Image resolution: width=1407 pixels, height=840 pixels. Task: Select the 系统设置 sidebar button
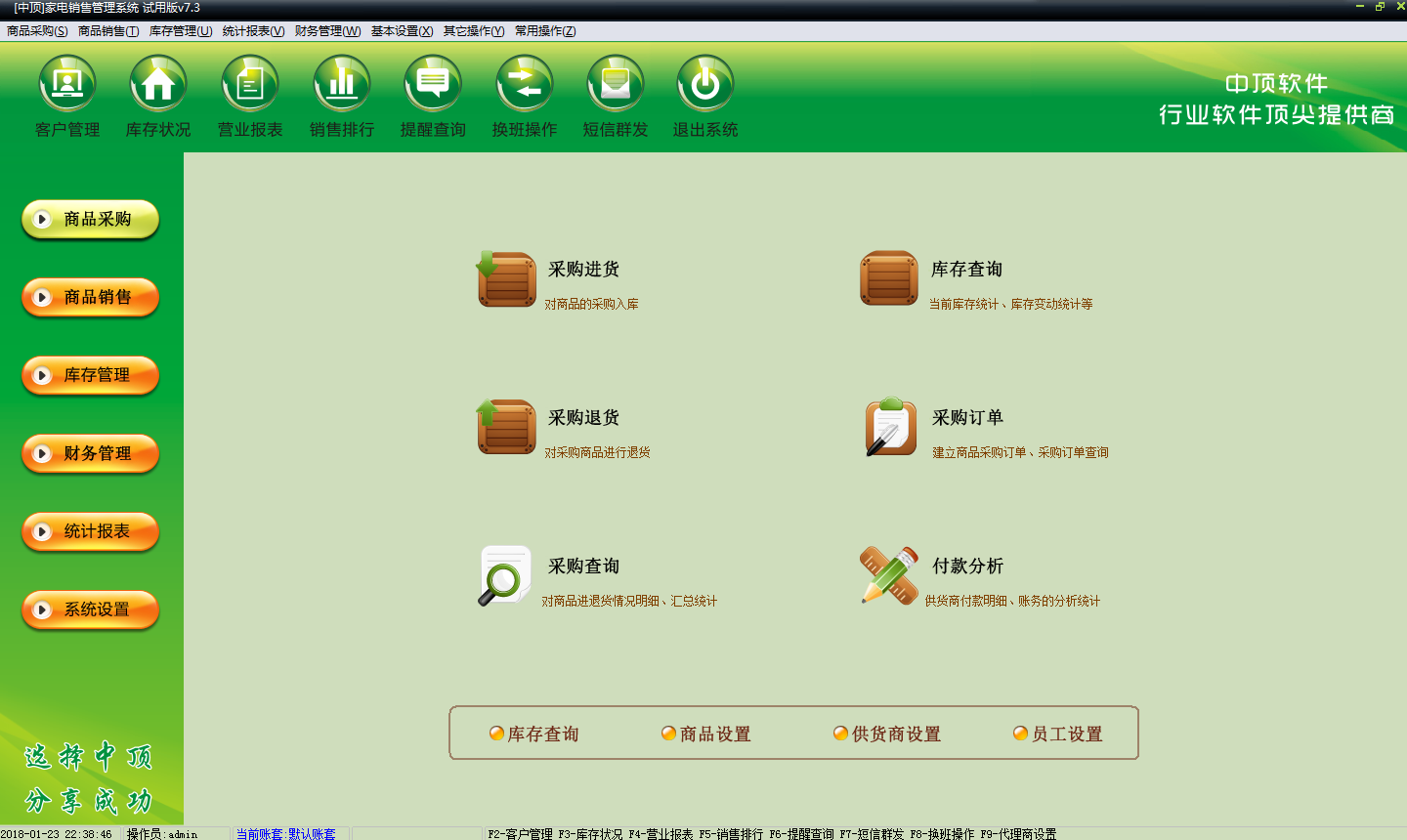tap(90, 610)
